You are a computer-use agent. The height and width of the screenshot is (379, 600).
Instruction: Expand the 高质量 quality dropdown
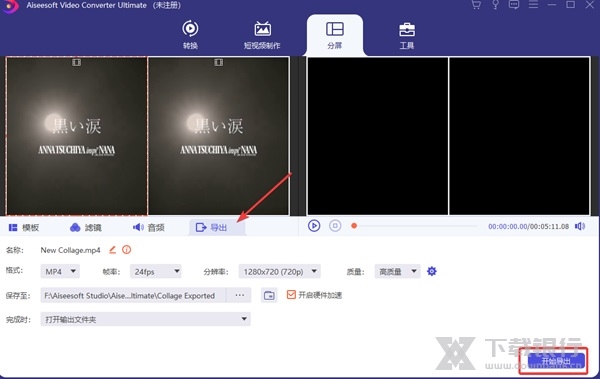point(398,271)
